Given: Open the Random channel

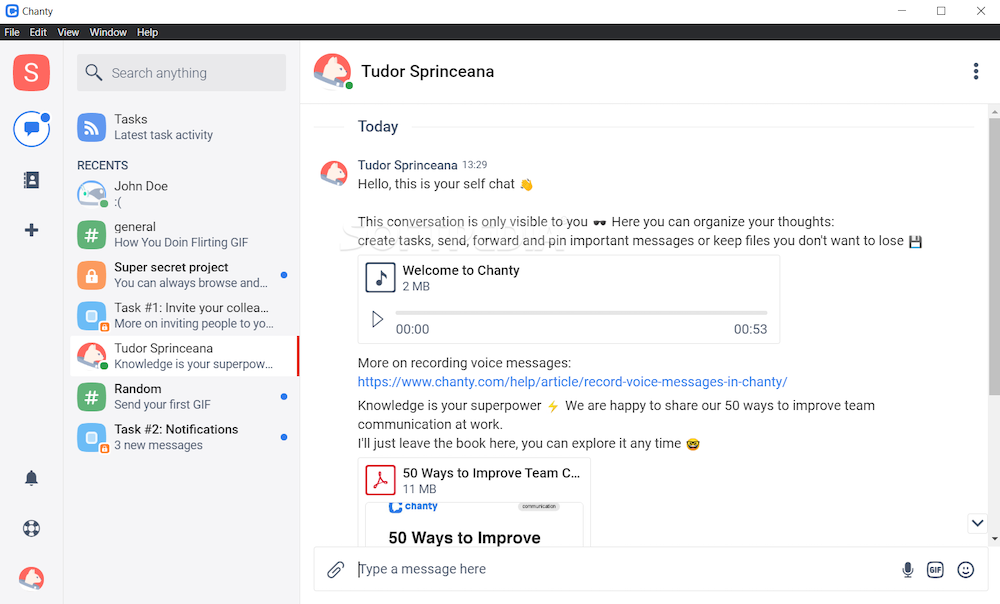Looking at the screenshot, I should pos(182,397).
